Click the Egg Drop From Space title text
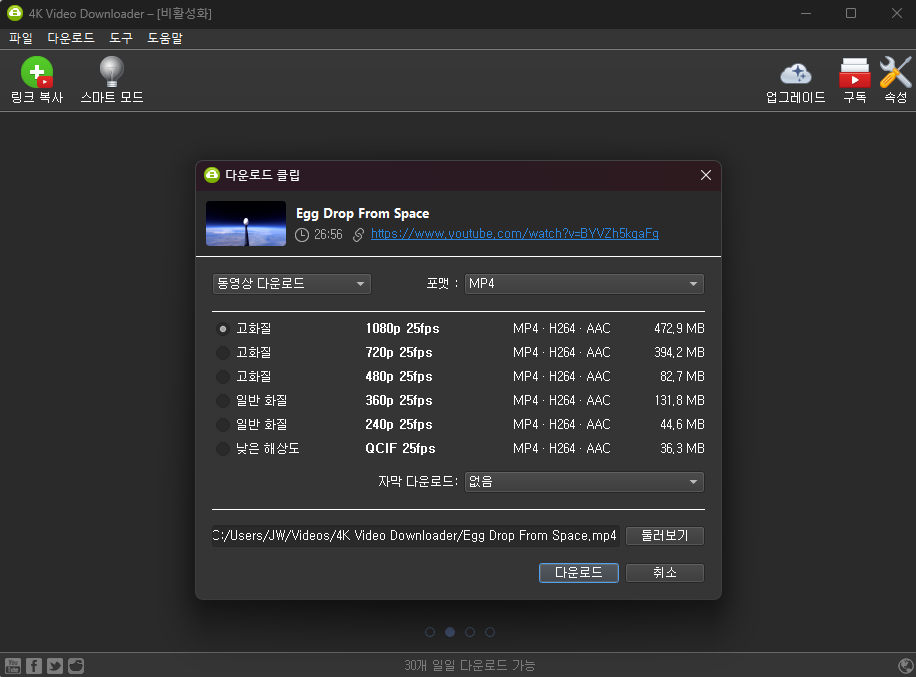The image size is (916, 677). [x=363, y=214]
